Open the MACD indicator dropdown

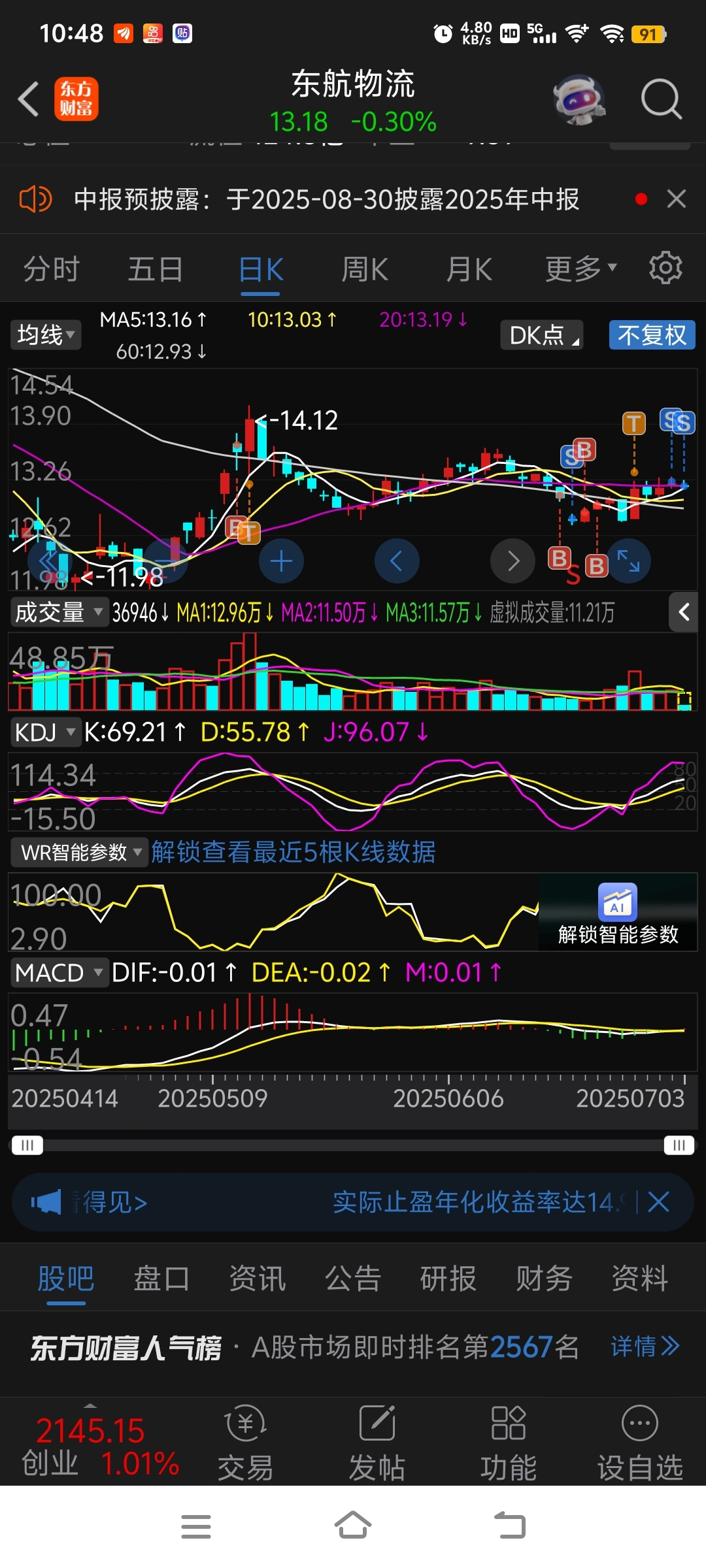pos(59,973)
